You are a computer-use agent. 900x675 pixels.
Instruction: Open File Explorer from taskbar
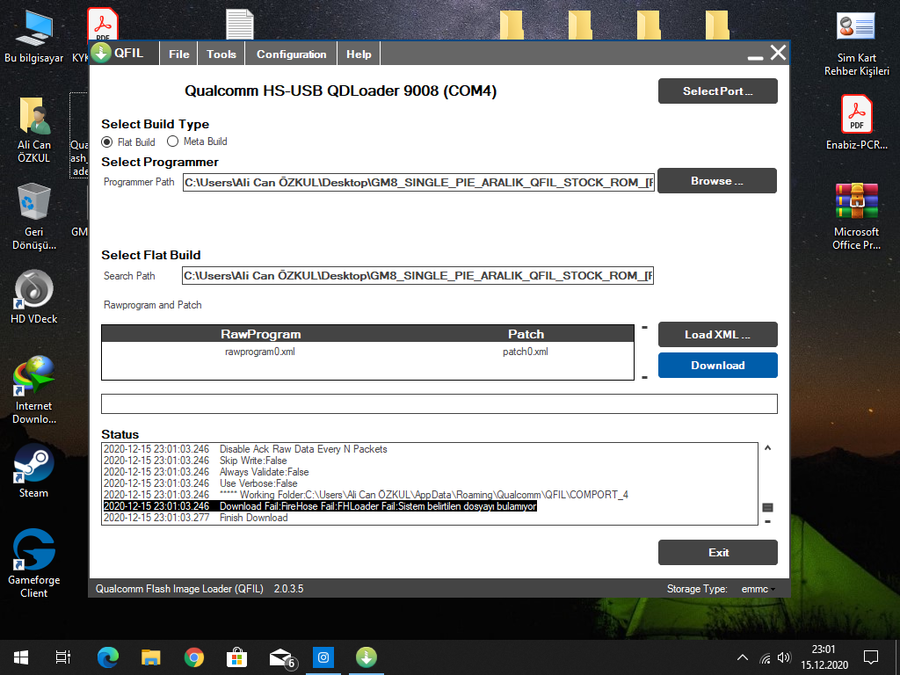(150, 657)
